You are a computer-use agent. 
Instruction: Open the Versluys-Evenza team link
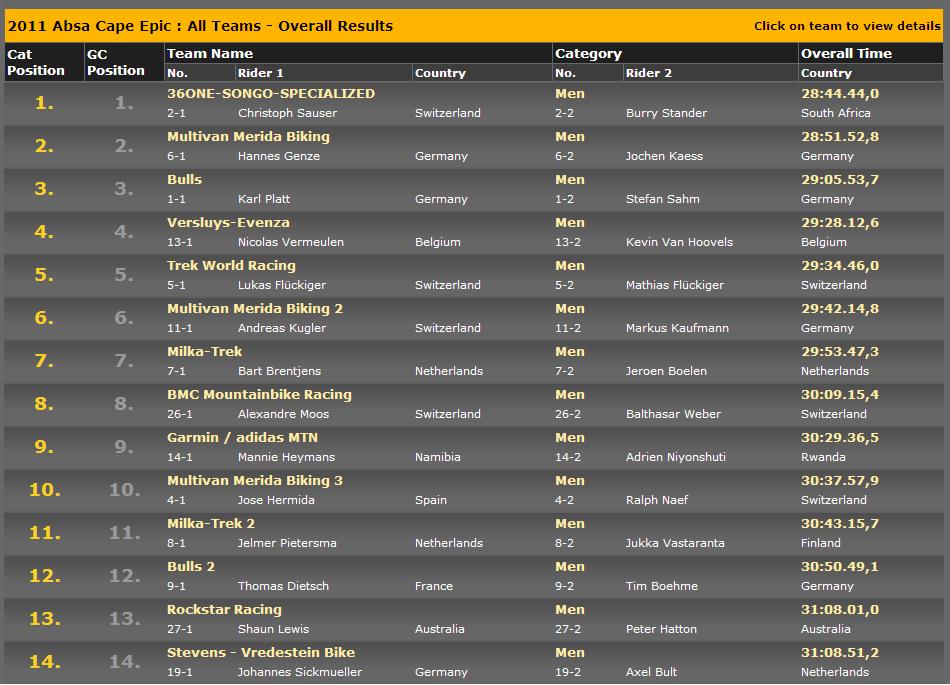(x=228, y=222)
